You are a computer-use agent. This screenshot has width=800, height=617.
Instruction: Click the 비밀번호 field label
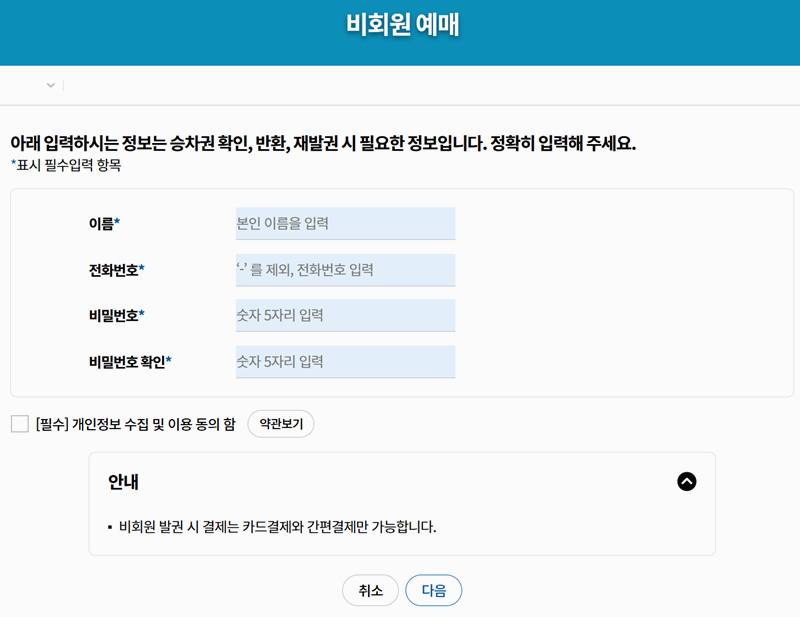click(x=117, y=315)
